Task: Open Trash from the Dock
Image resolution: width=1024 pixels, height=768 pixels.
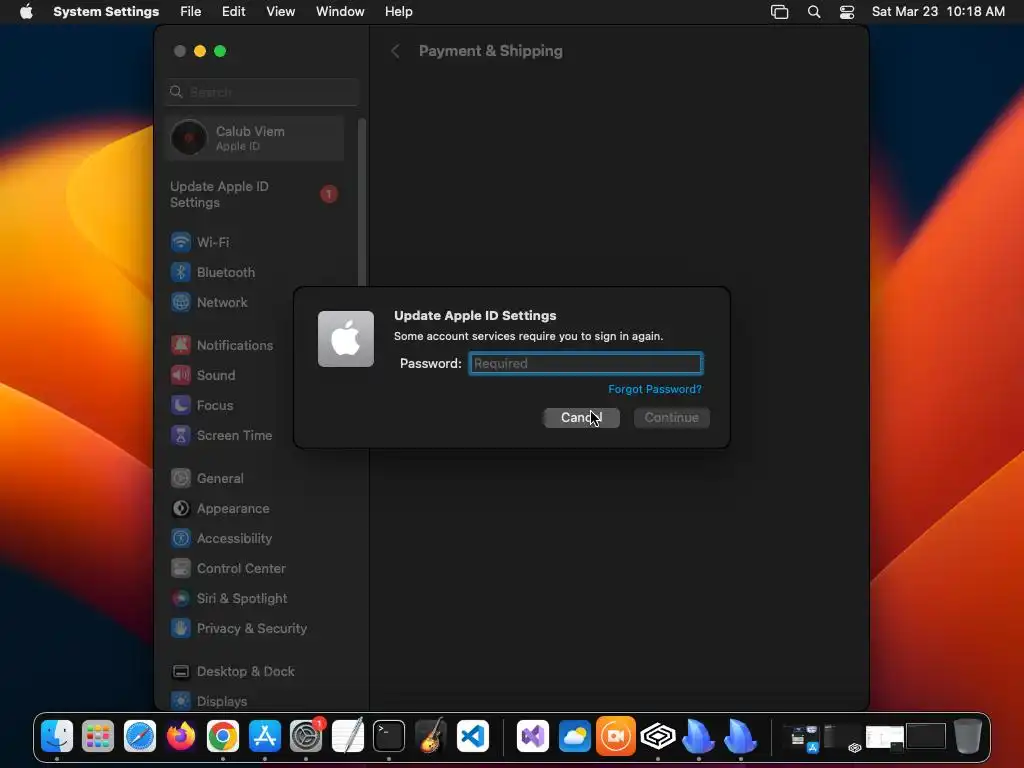Action: tap(968, 736)
